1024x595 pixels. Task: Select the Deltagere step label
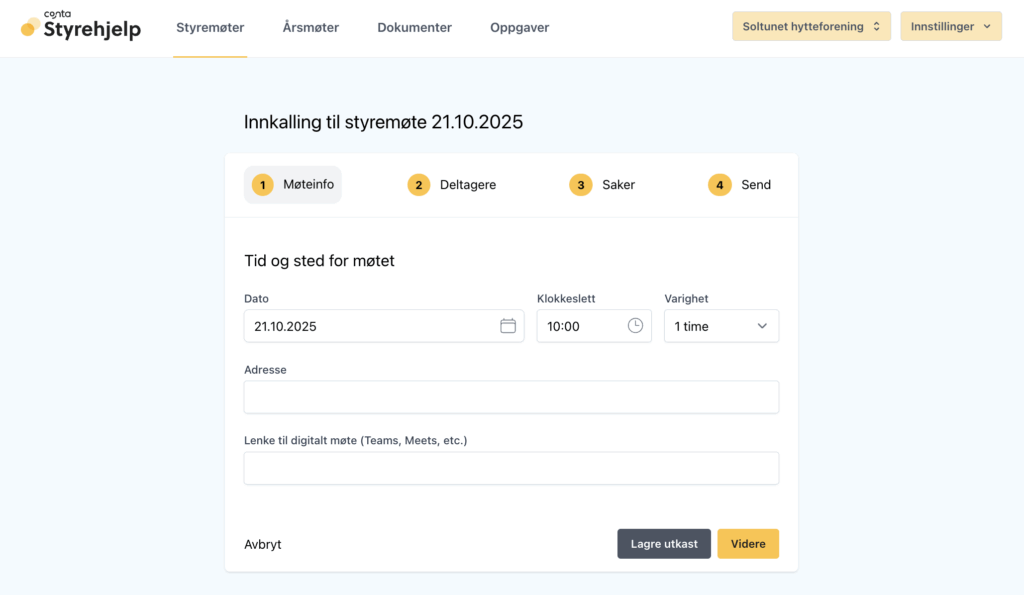468,185
